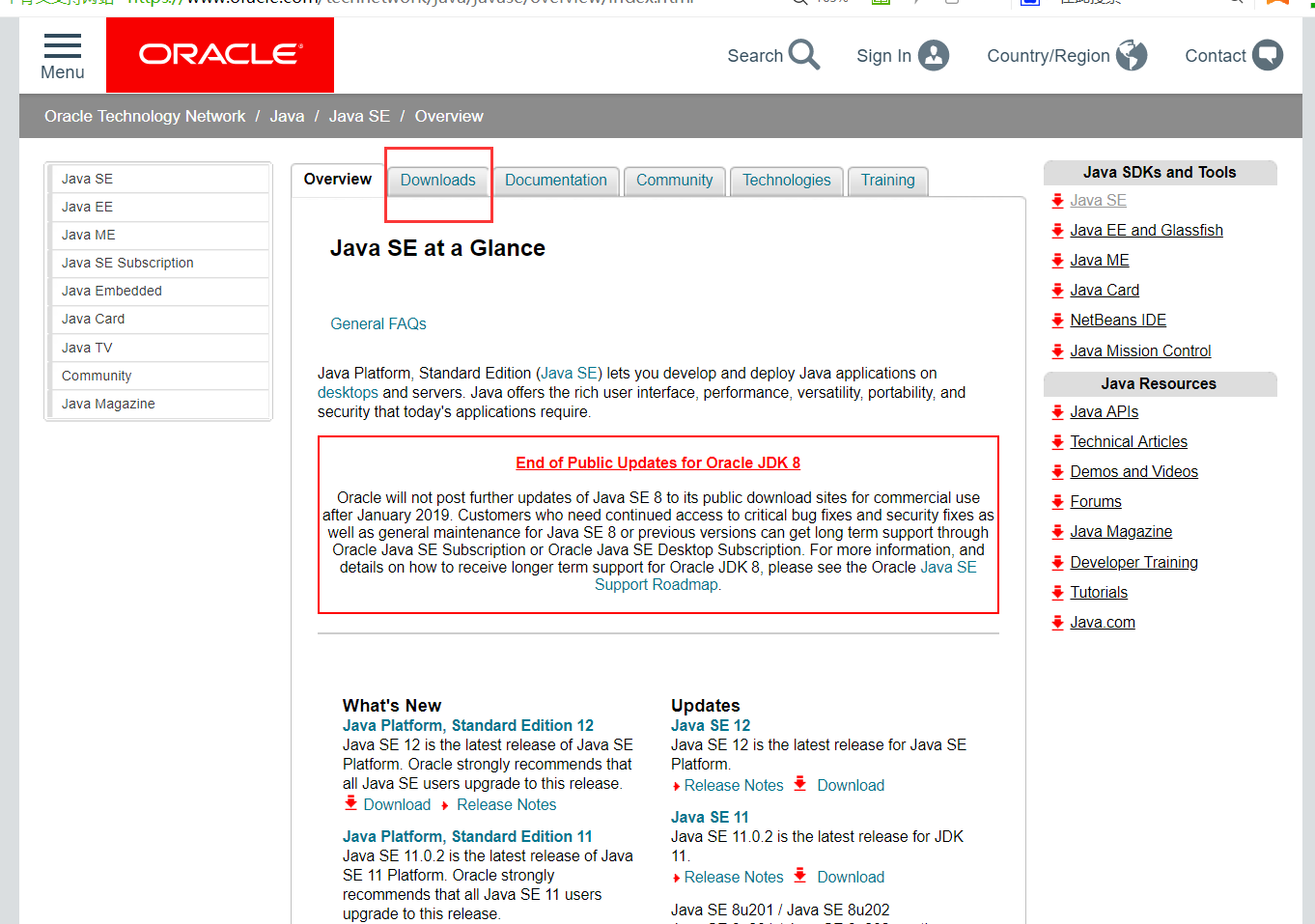Click the Java SE breadcrumb link
1315x924 pixels.
(359, 116)
